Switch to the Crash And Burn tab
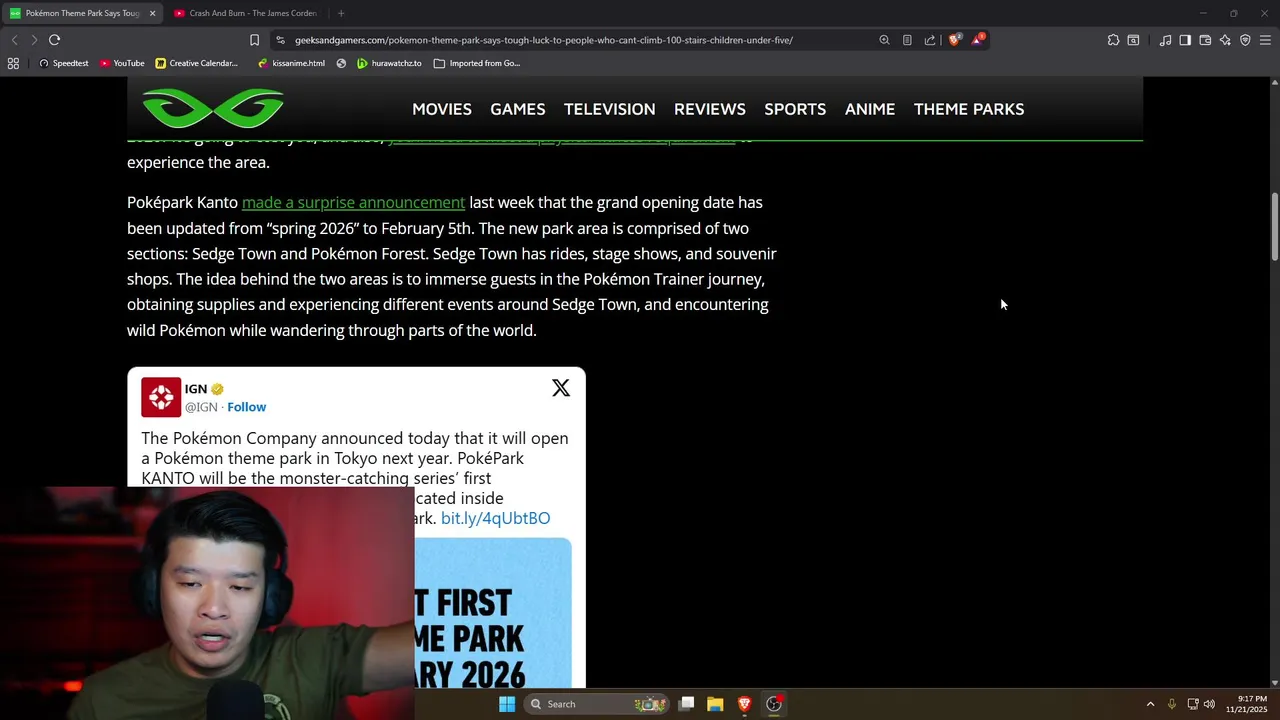This screenshot has width=1280, height=720. (x=245, y=13)
